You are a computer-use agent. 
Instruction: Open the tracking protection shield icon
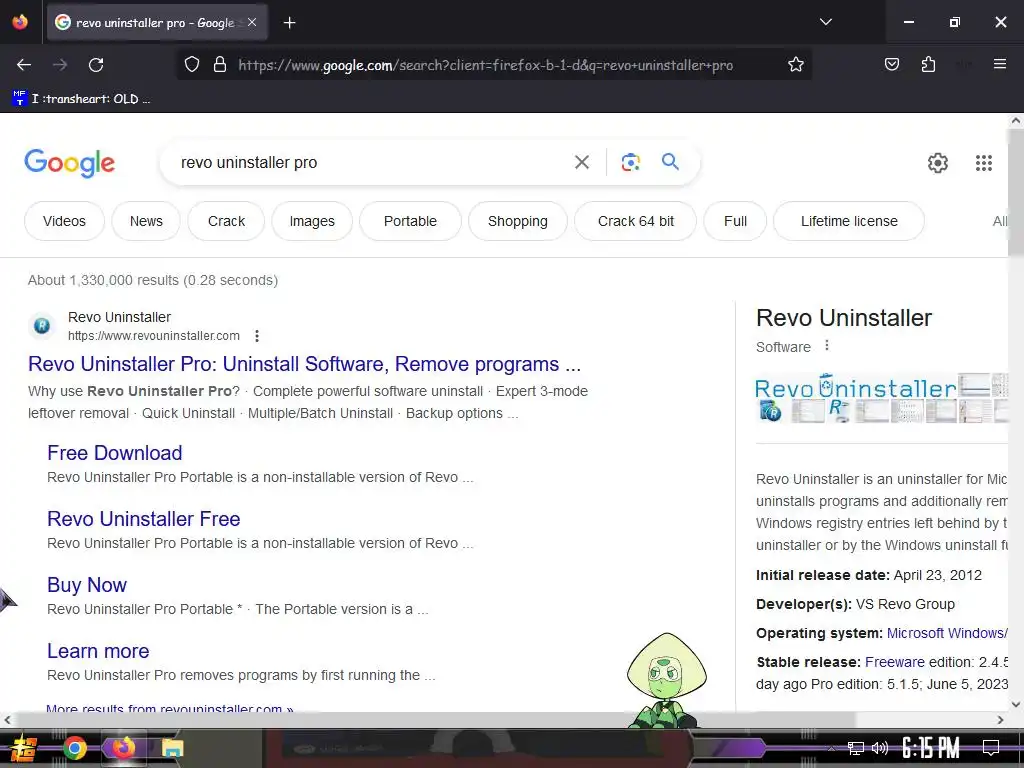(x=191, y=65)
